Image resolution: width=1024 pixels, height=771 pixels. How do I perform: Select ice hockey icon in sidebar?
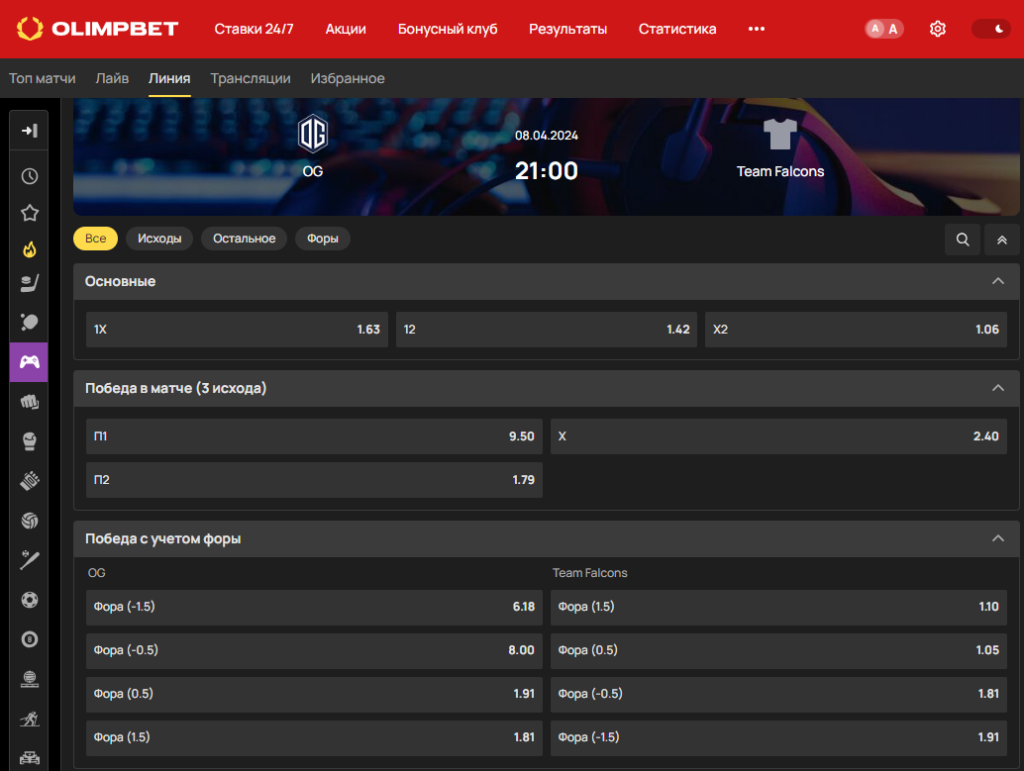point(29,283)
